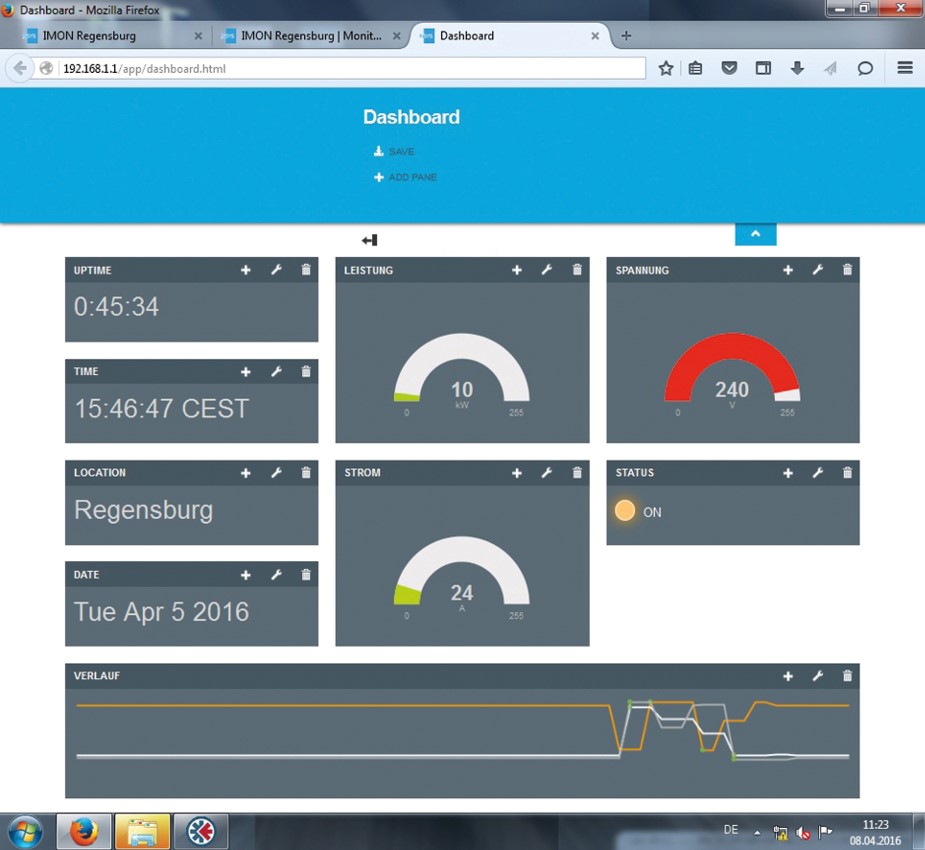Delete the SPANNUNG pane
Viewport: 925px width, 850px height.
pos(847,270)
